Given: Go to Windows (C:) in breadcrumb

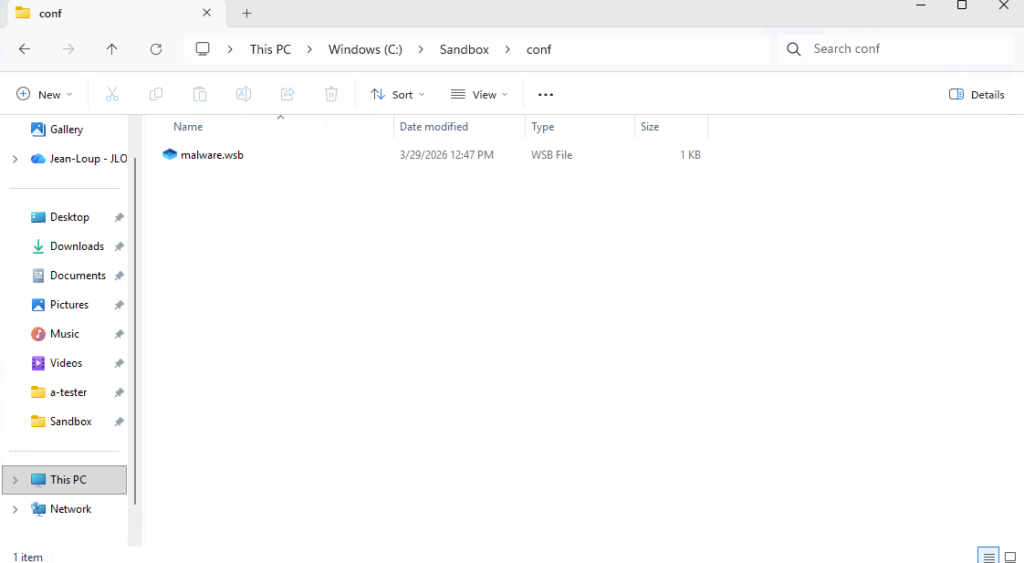Looking at the screenshot, I should (x=365, y=50).
